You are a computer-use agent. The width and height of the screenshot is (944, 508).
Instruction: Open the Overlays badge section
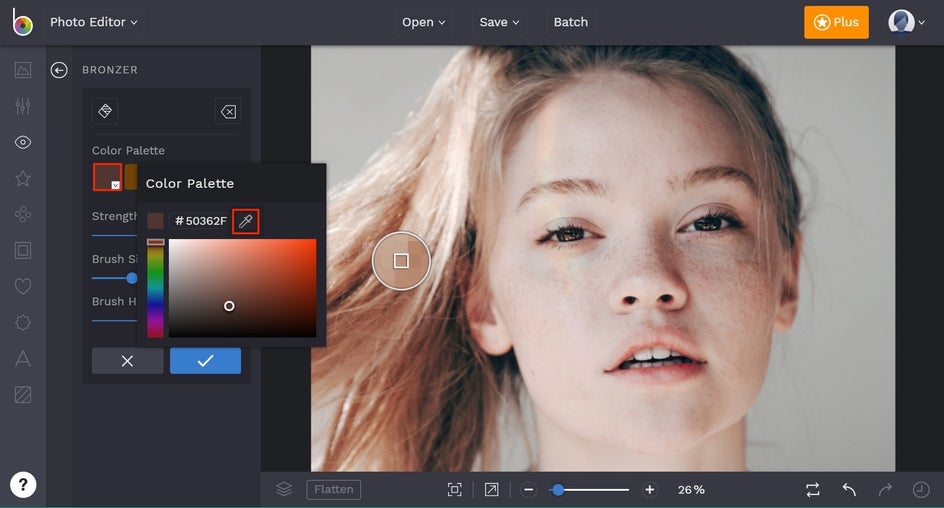click(23, 323)
